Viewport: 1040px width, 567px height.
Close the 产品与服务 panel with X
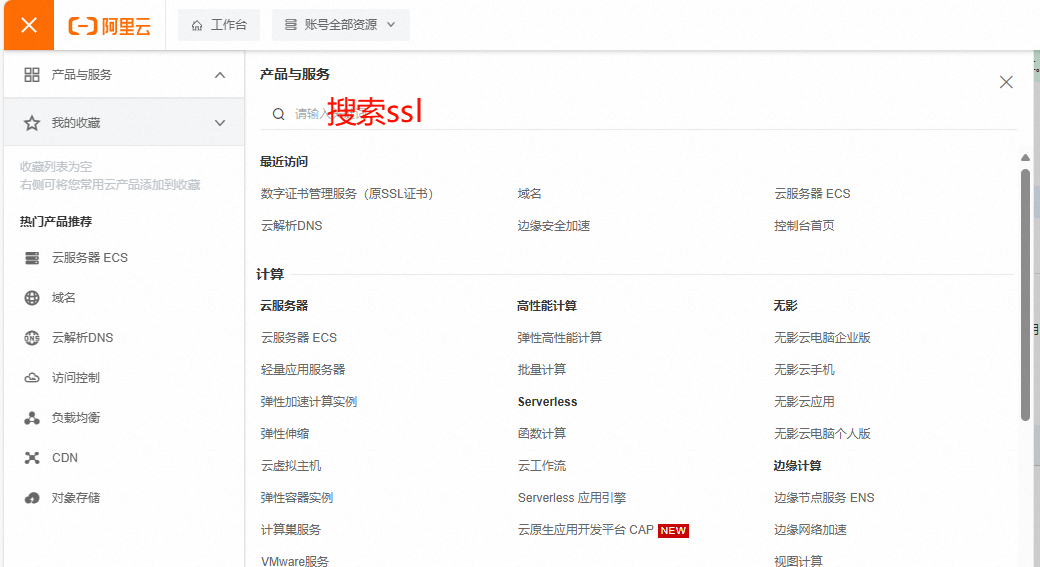(x=1006, y=82)
